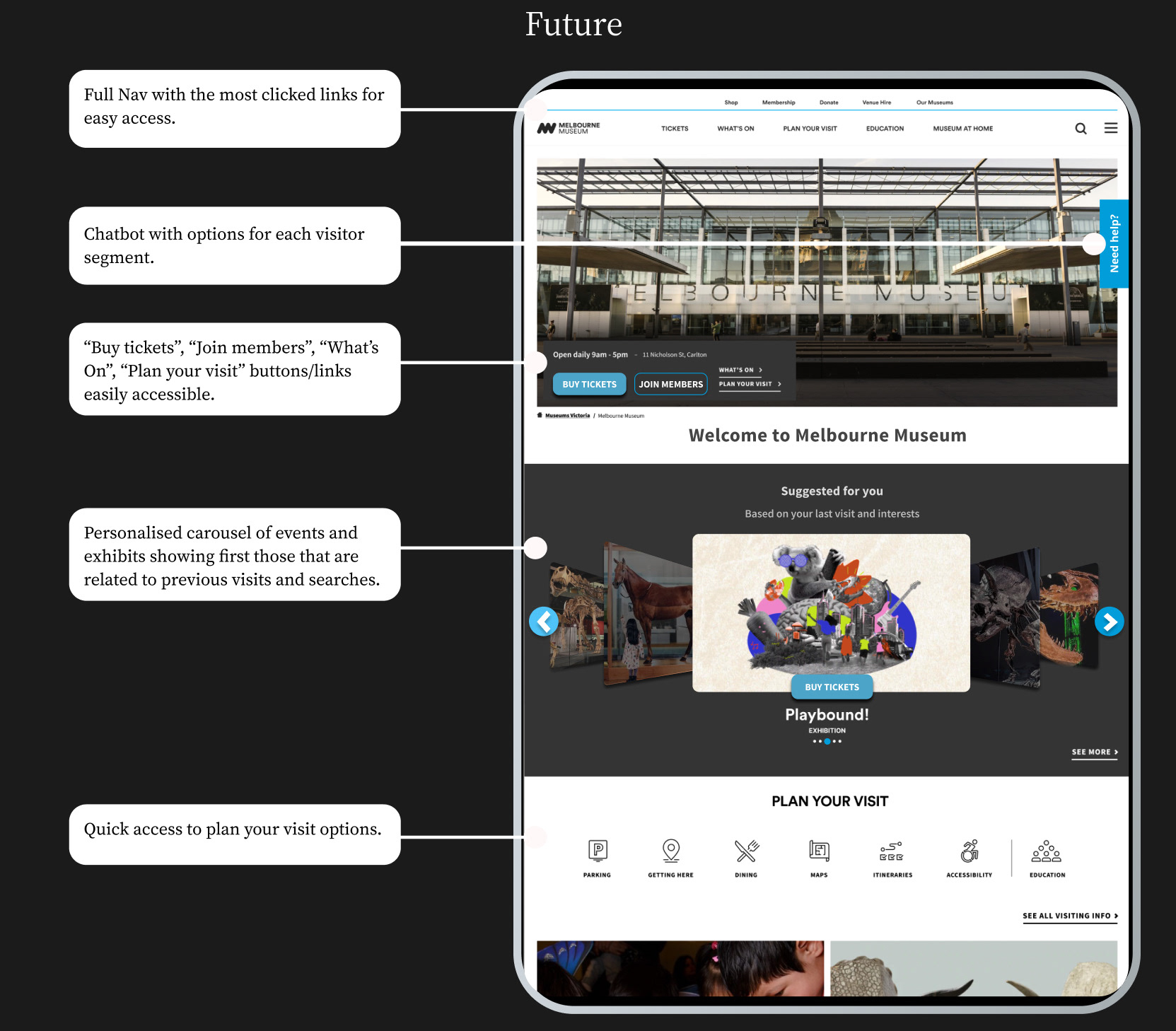Click 'Suggested for you' heading
The width and height of the screenshot is (1176, 1031).
point(832,491)
